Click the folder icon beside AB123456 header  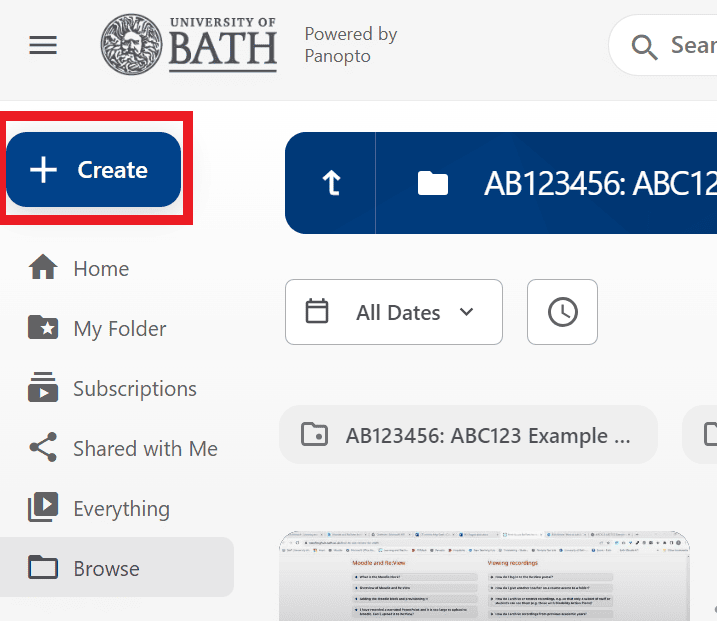point(433,183)
